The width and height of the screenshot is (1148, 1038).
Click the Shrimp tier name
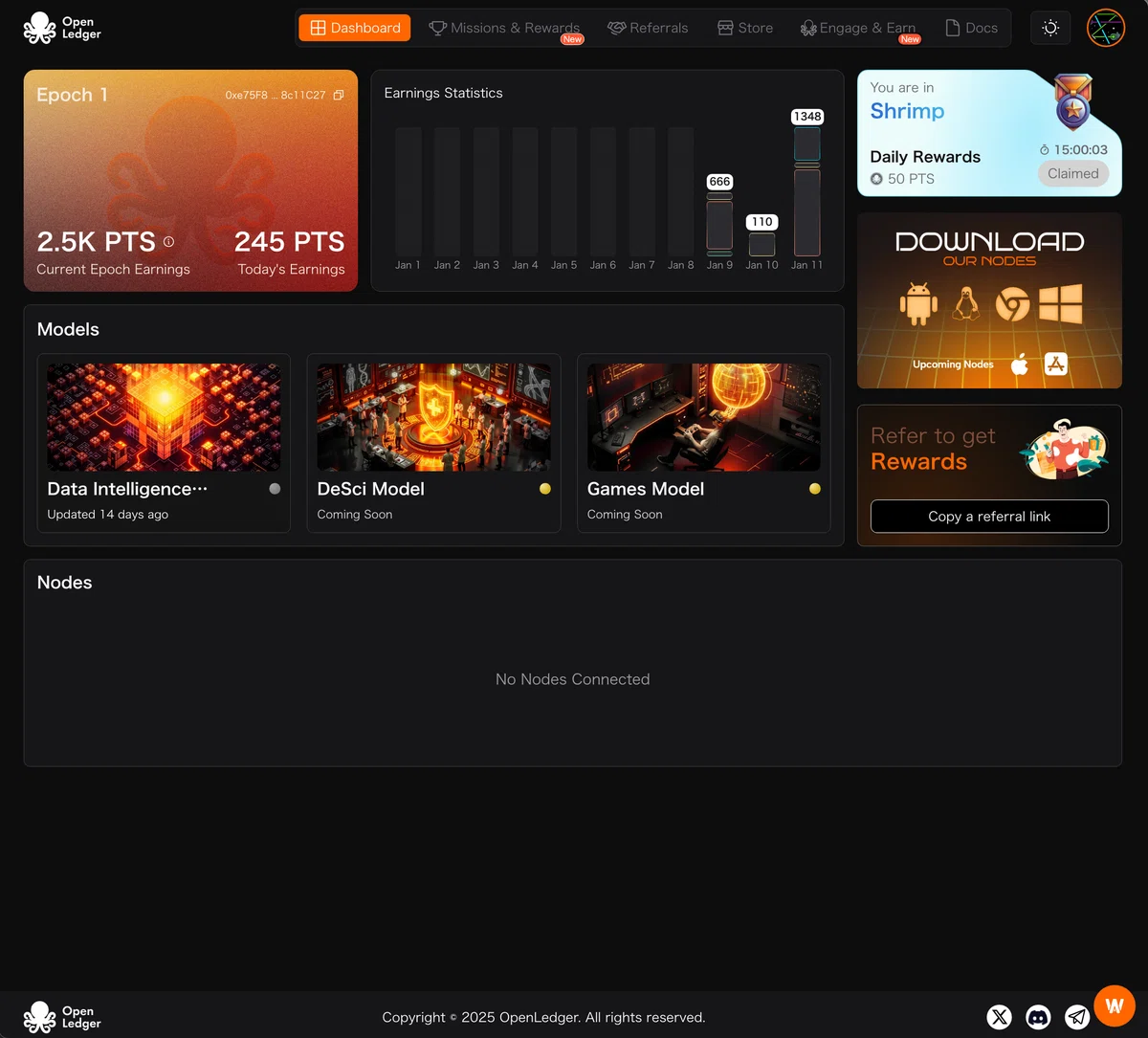907,111
